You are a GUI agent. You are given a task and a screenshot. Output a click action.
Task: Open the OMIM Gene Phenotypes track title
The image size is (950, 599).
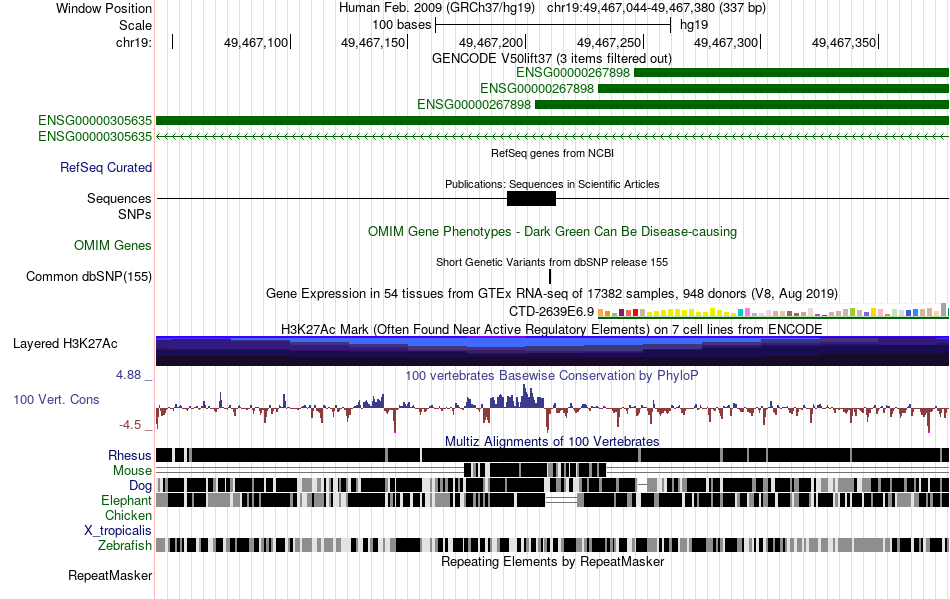click(x=553, y=231)
